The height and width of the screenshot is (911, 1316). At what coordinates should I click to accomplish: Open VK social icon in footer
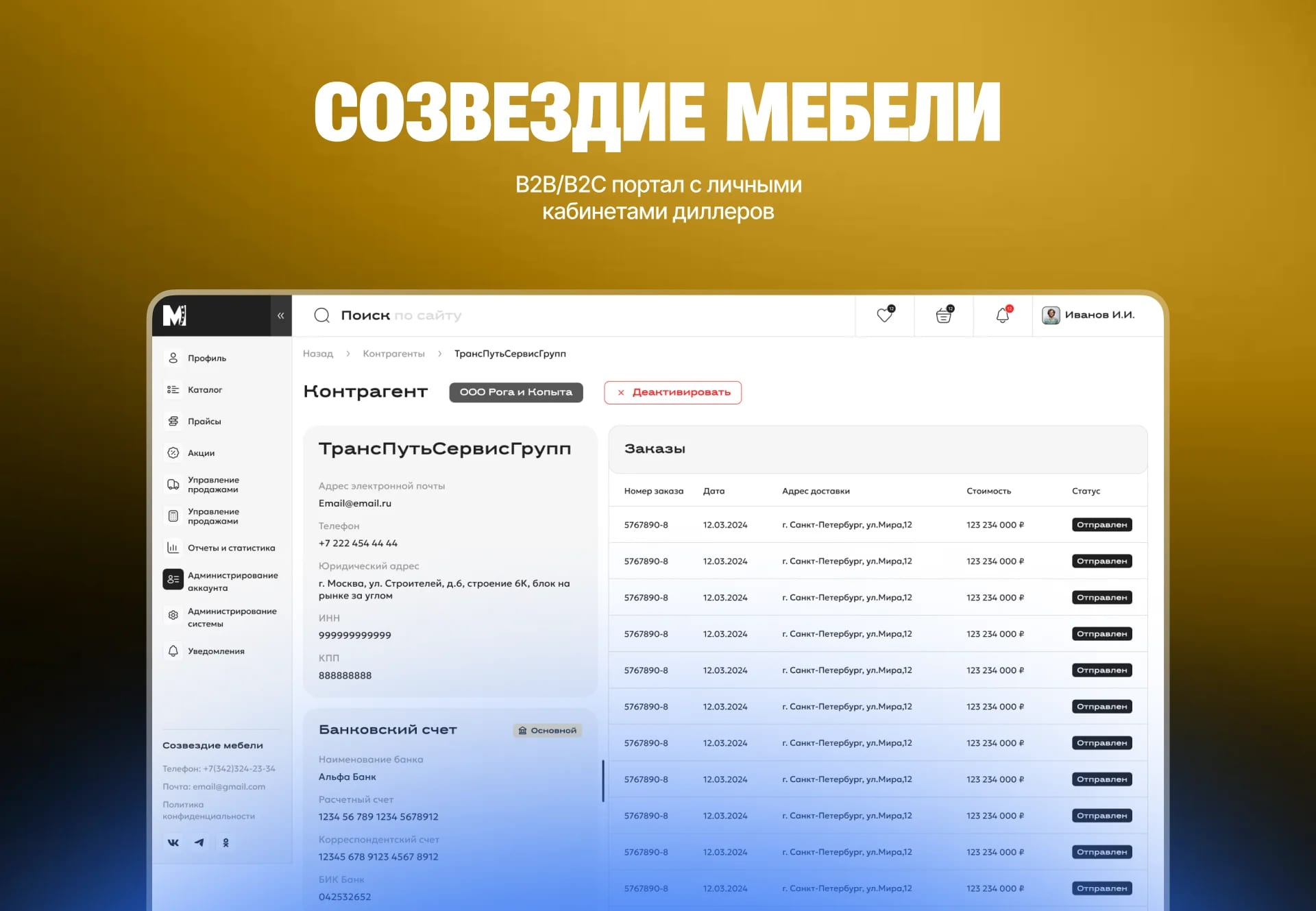point(173,842)
